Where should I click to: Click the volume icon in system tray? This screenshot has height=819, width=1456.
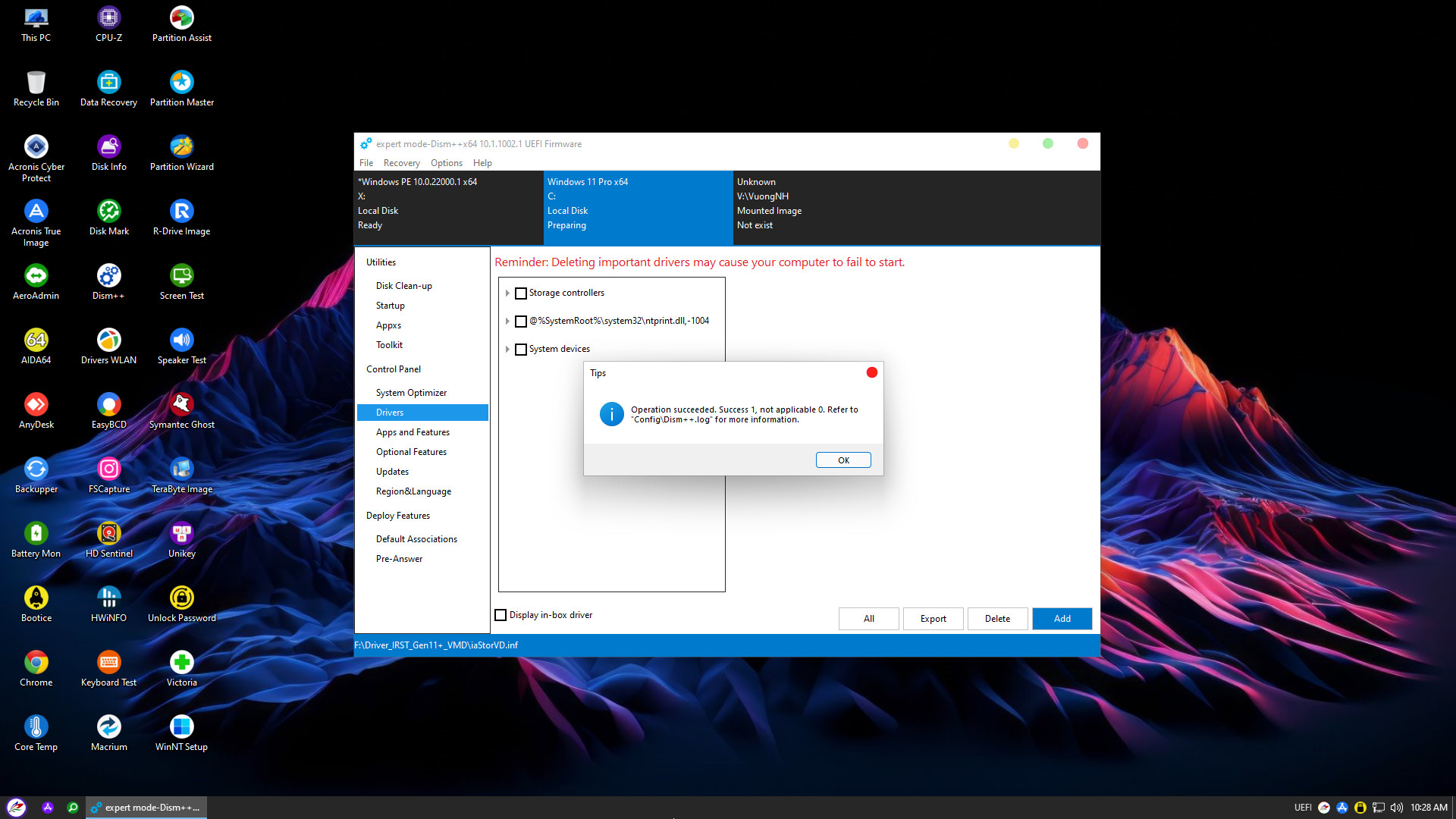click(x=1396, y=808)
